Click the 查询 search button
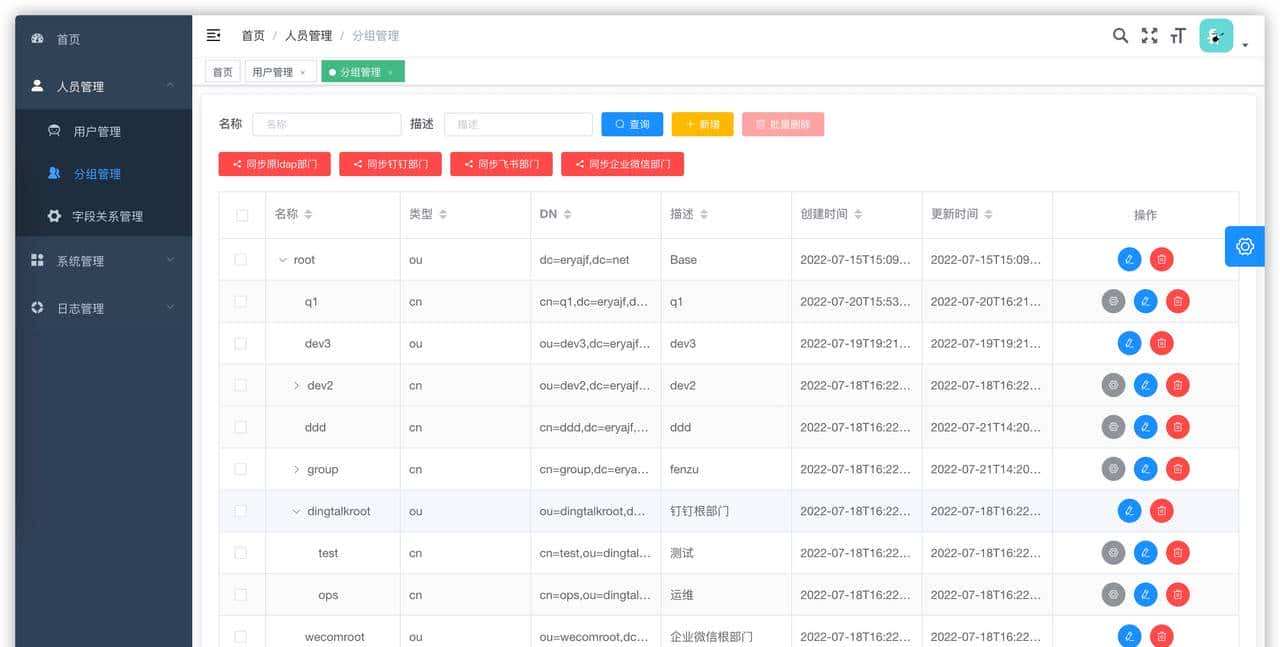Image resolution: width=1280 pixels, height=647 pixels. tap(631, 123)
